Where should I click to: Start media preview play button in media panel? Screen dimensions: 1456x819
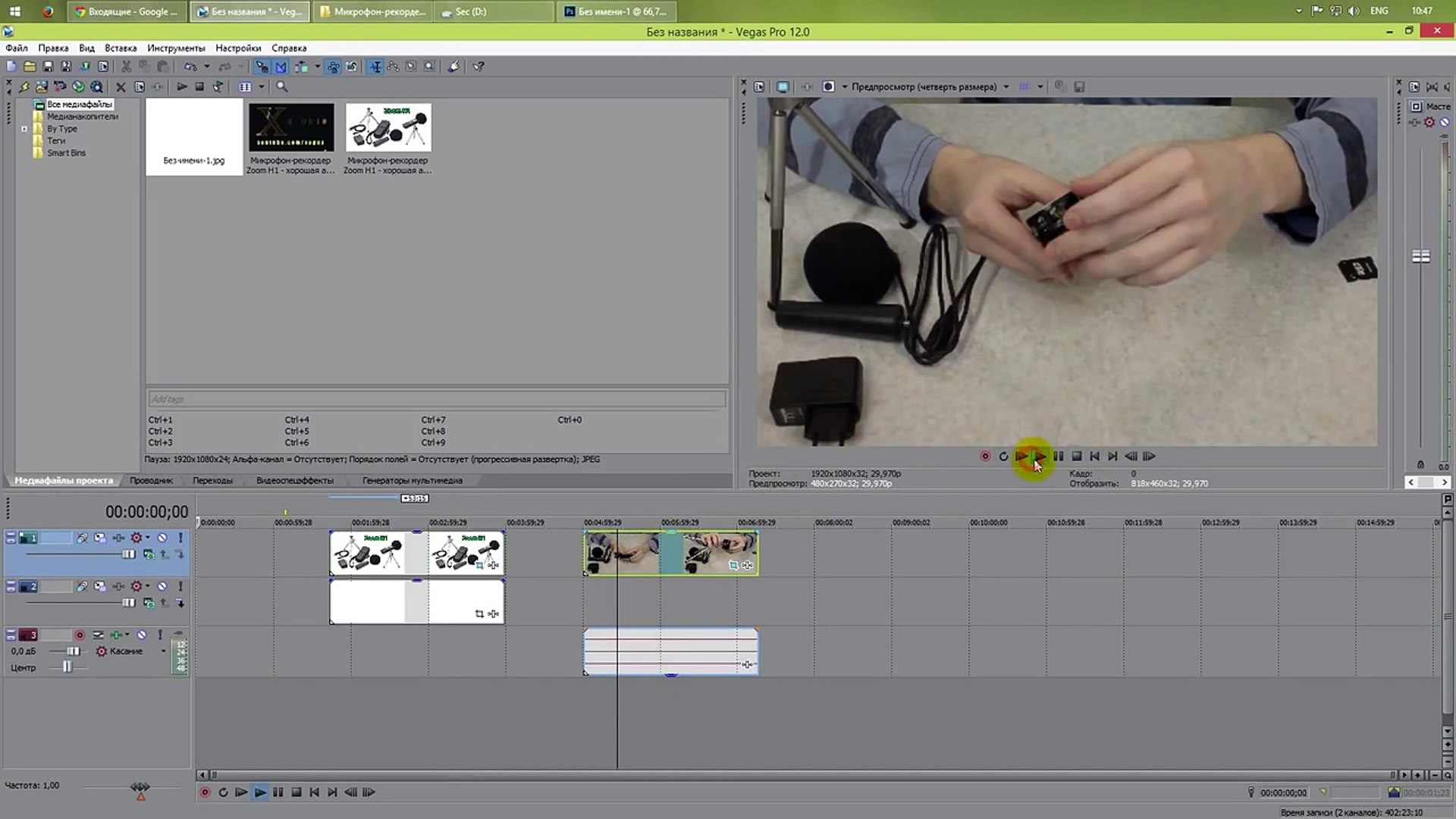point(182,87)
